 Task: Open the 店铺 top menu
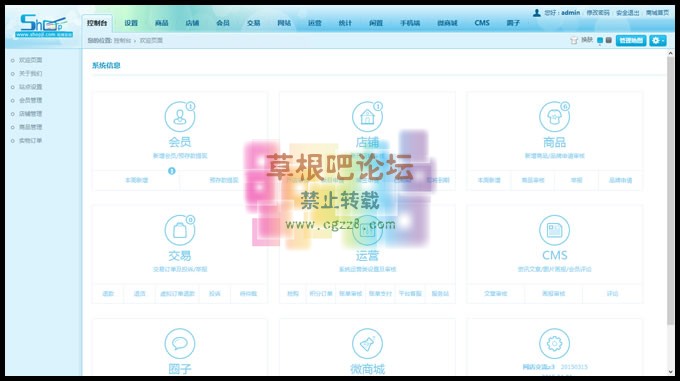pyautogui.click(x=192, y=23)
